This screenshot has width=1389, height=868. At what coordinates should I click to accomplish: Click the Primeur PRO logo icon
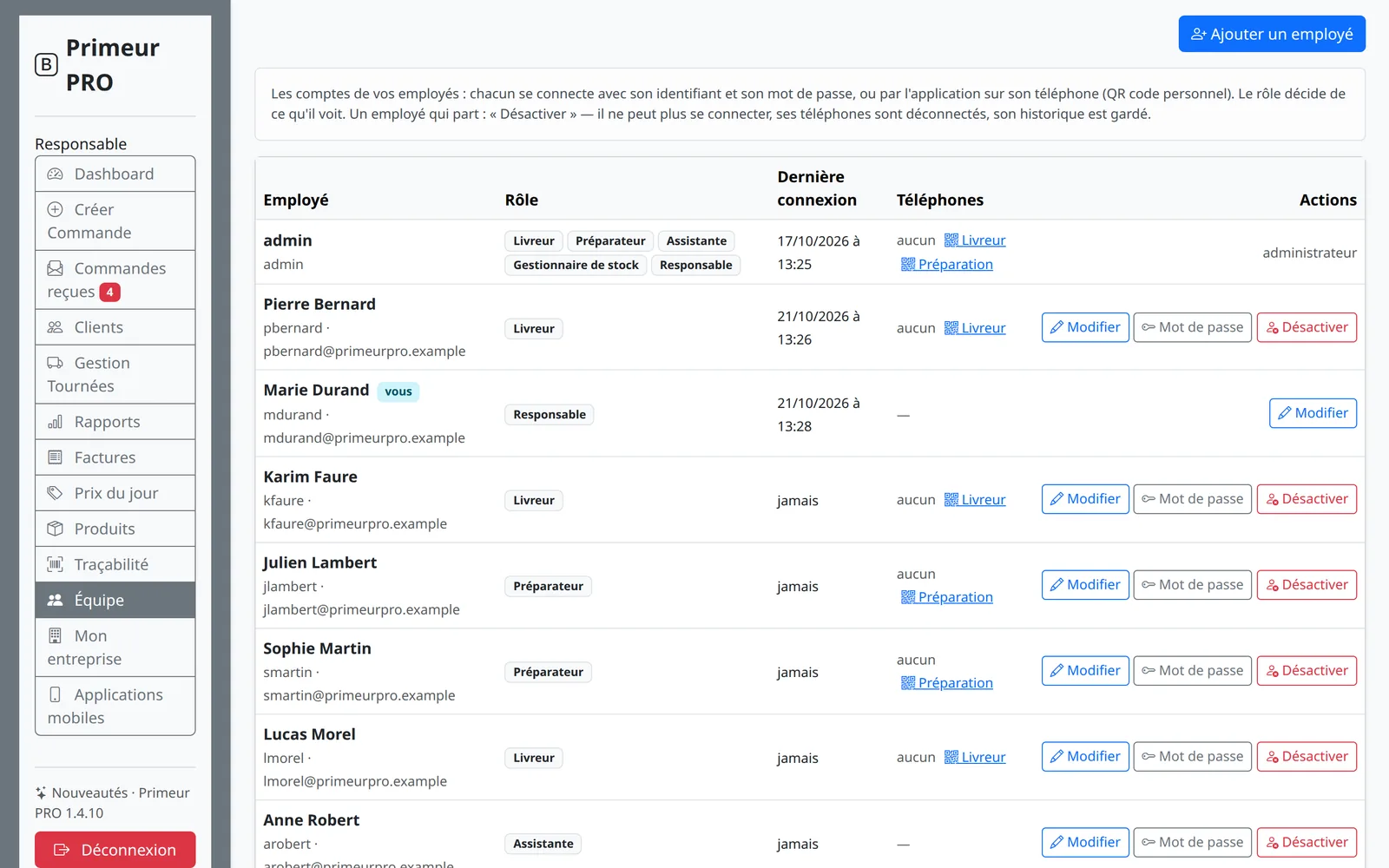click(x=46, y=64)
